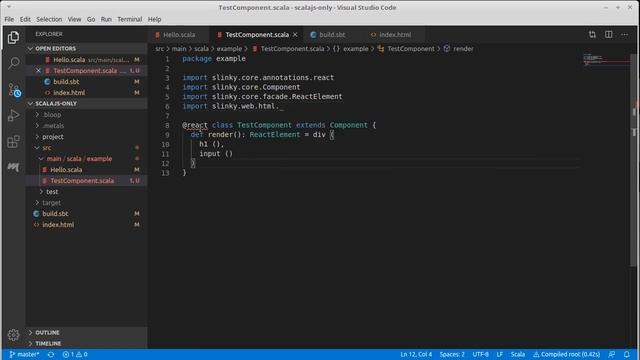Screen dimensions: 640x360
Task: Close TestComponent.scala in Open Editors
Action: [38, 71]
